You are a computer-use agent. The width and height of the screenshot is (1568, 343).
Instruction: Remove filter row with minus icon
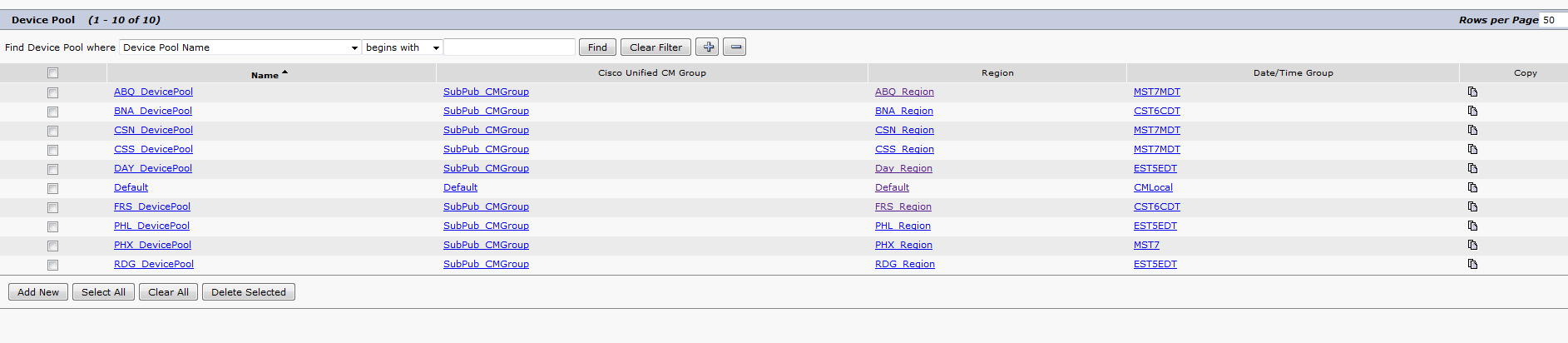[x=735, y=47]
